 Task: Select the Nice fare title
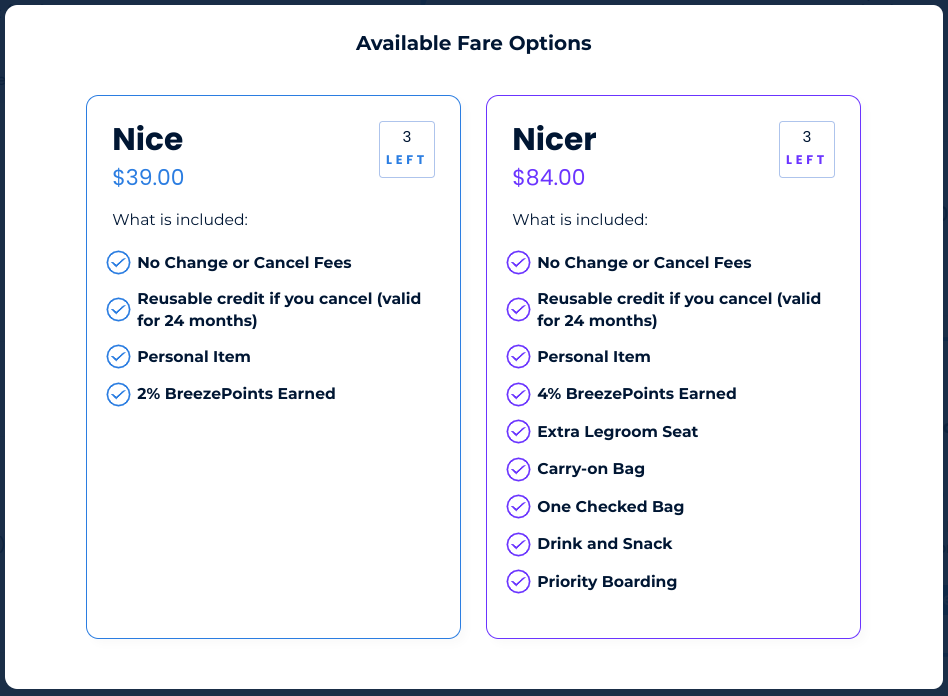click(x=148, y=139)
